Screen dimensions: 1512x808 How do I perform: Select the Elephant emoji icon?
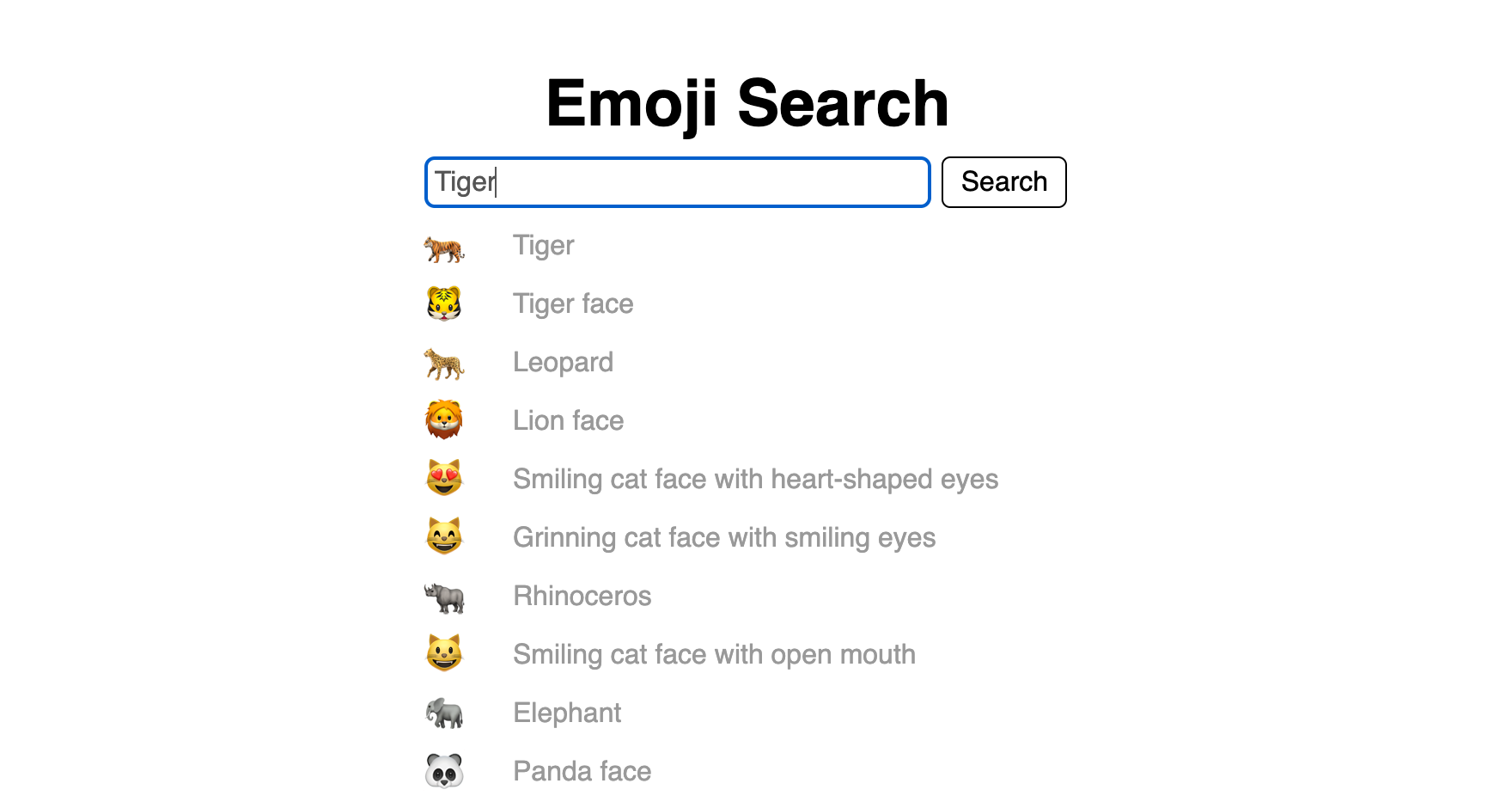(x=445, y=713)
